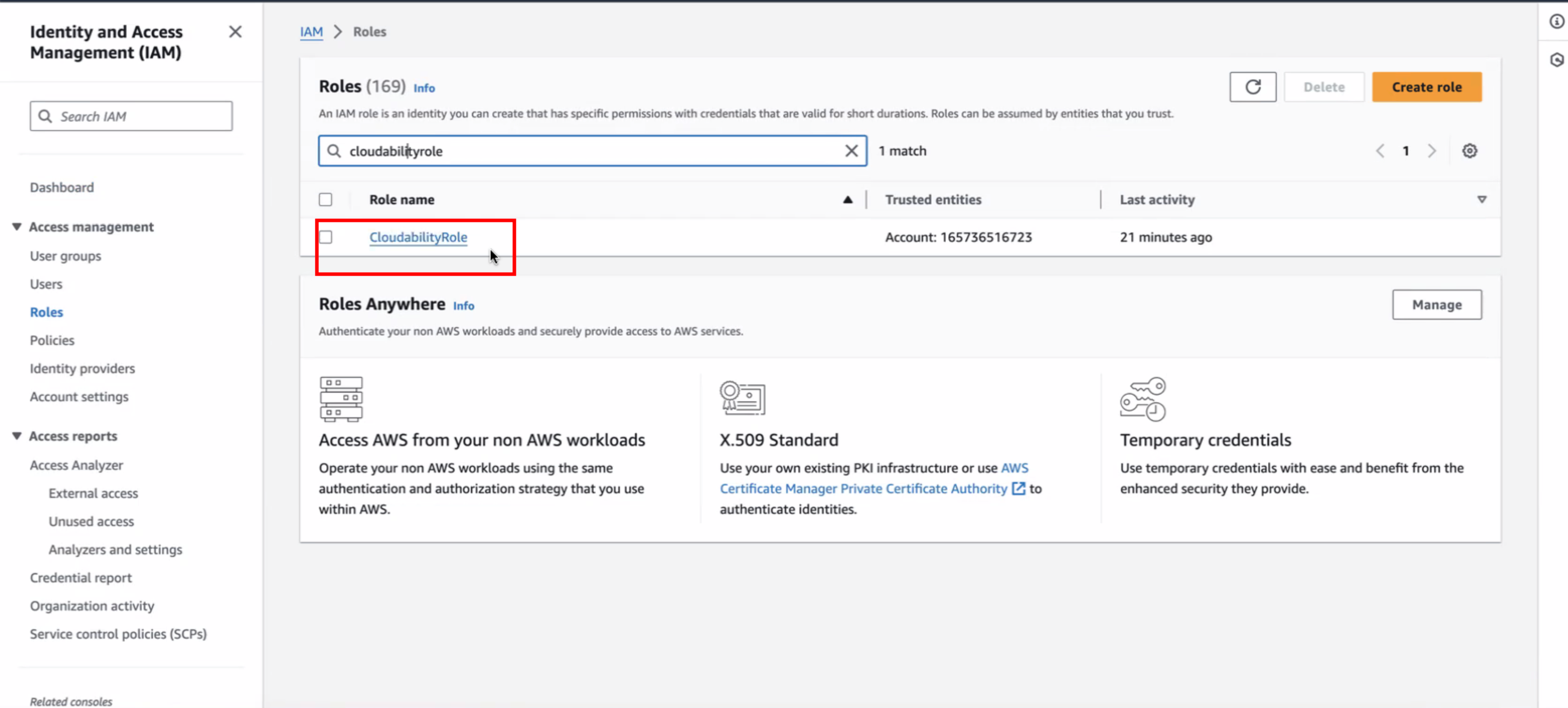Check the CloudabilityRole row checkbox
The image size is (1568, 708).
[326, 237]
